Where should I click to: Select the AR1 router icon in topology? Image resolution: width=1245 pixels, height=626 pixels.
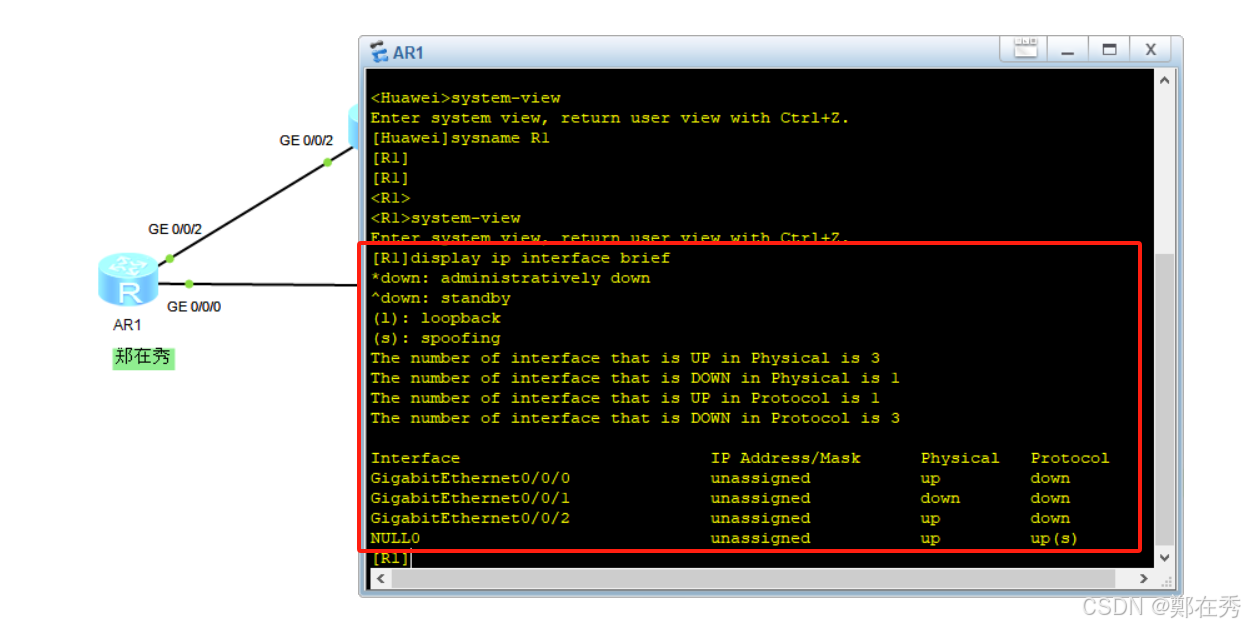tap(128, 281)
